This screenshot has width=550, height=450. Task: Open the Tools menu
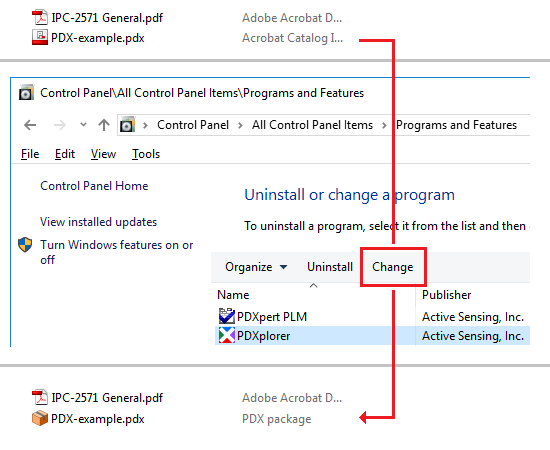coord(146,154)
